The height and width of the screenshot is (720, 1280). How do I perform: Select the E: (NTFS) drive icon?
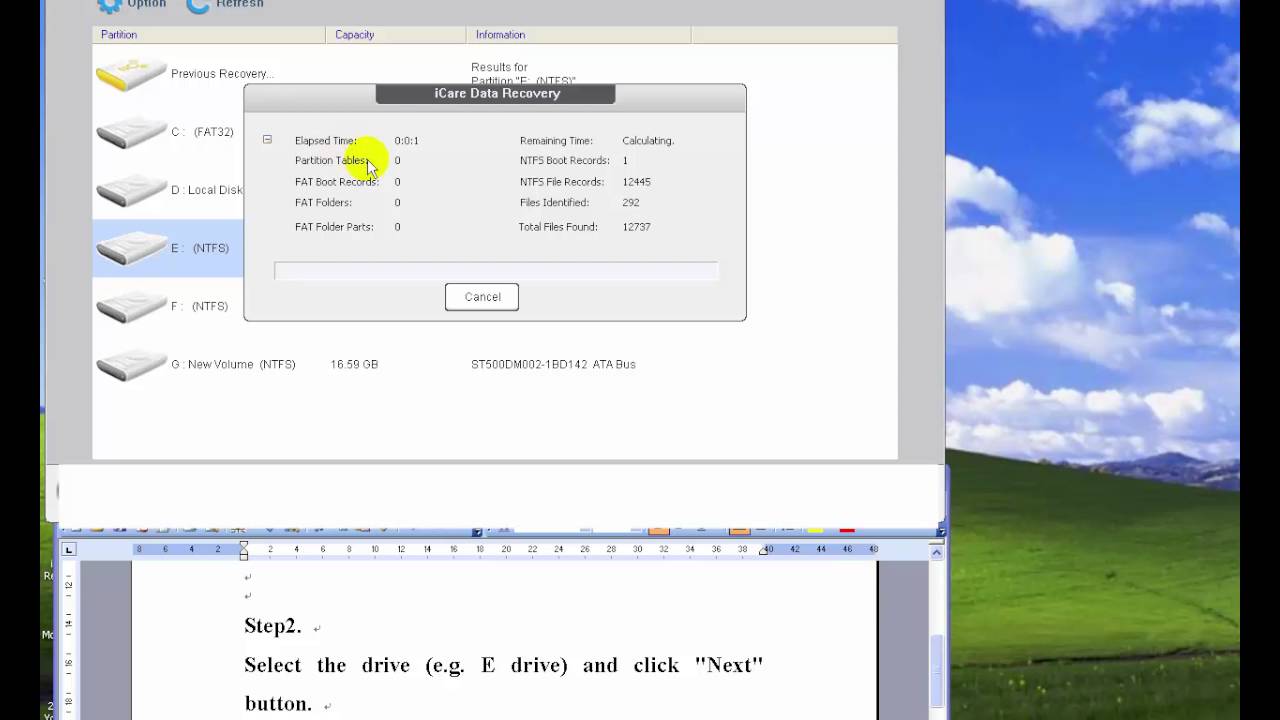pyautogui.click(x=131, y=248)
